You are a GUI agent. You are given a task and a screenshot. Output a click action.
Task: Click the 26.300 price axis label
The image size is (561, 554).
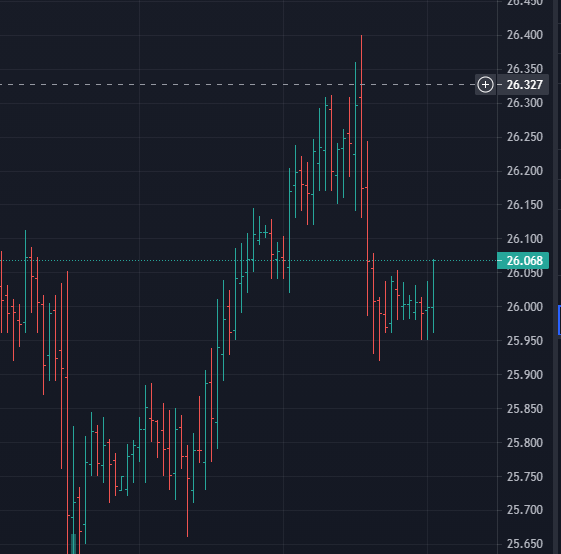[525, 103]
